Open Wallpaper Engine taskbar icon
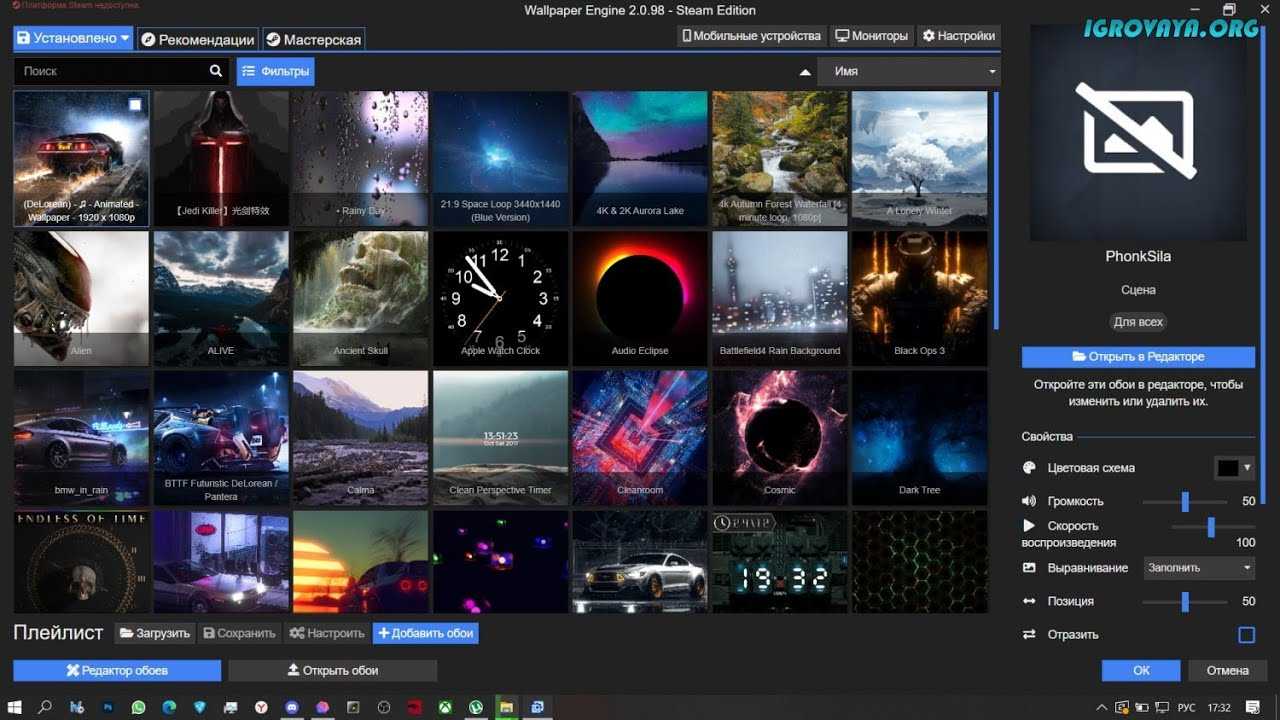 (538, 707)
